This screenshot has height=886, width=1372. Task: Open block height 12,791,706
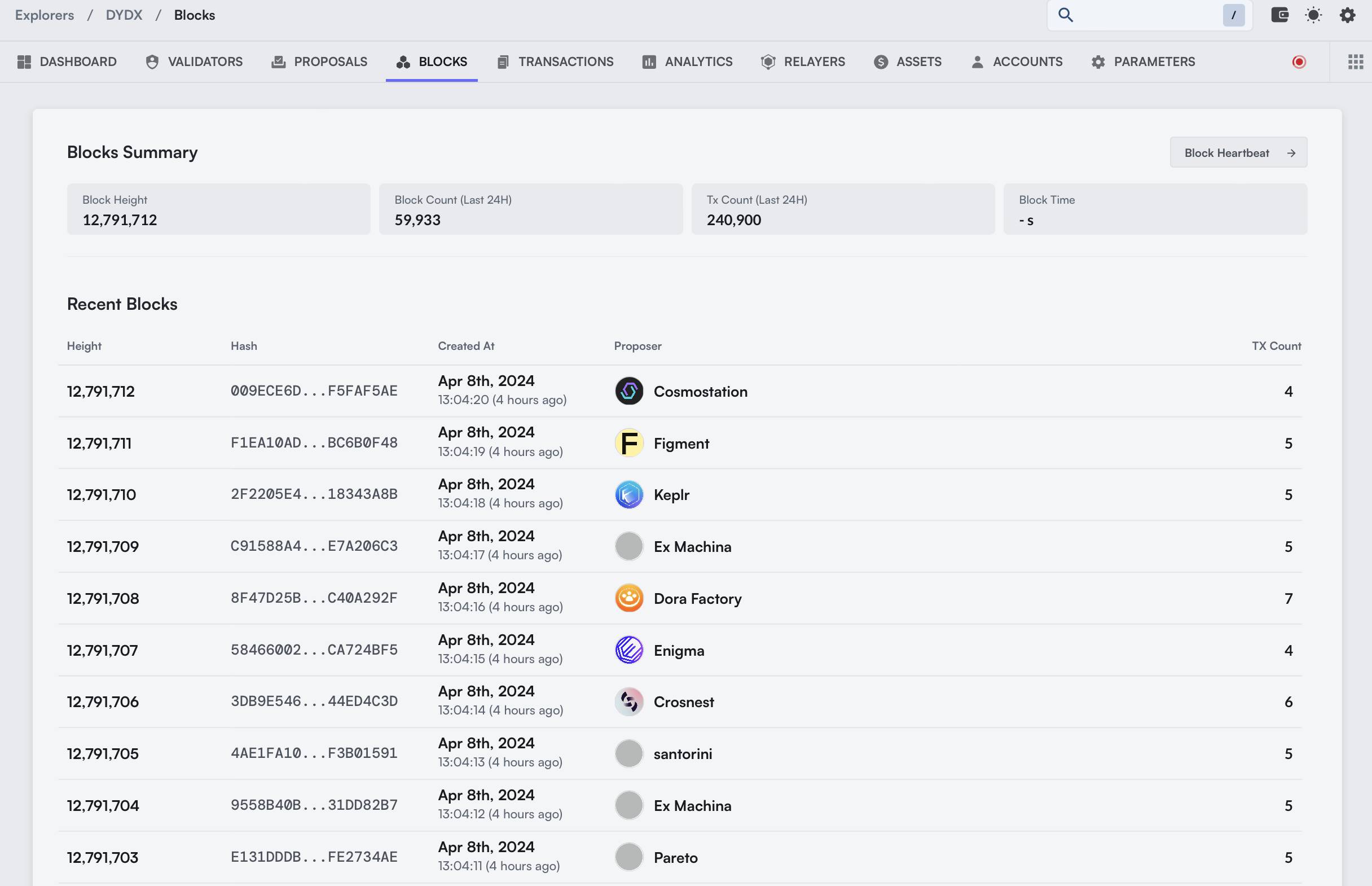coord(103,702)
